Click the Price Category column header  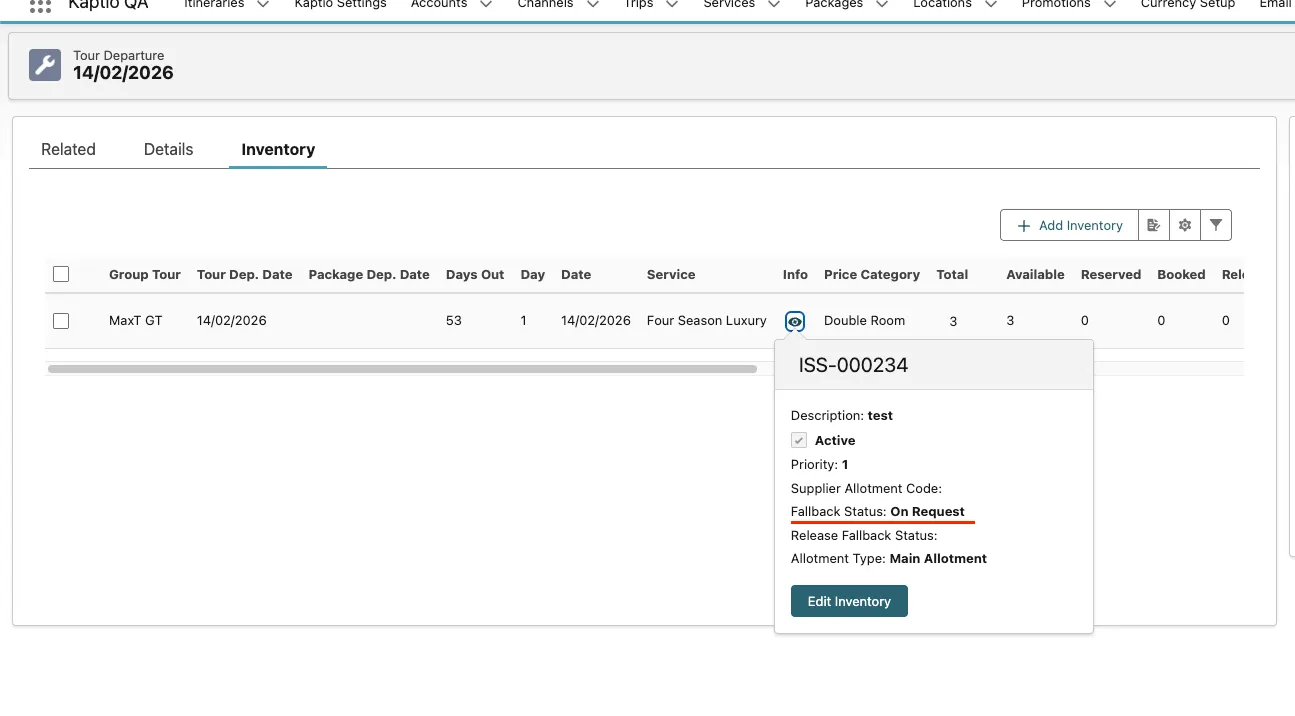871,274
